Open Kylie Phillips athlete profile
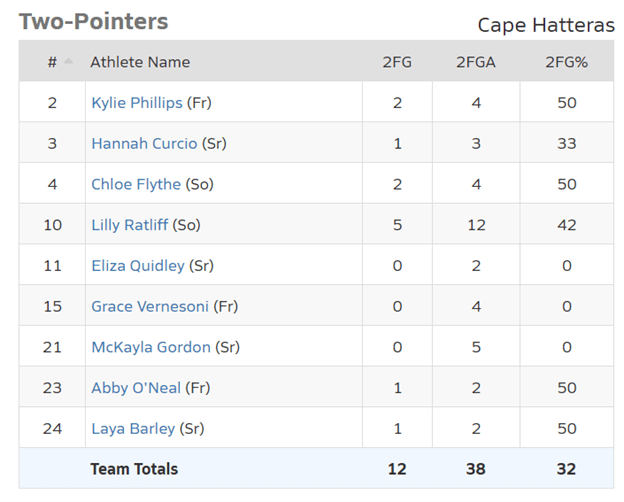 [x=137, y=103]
